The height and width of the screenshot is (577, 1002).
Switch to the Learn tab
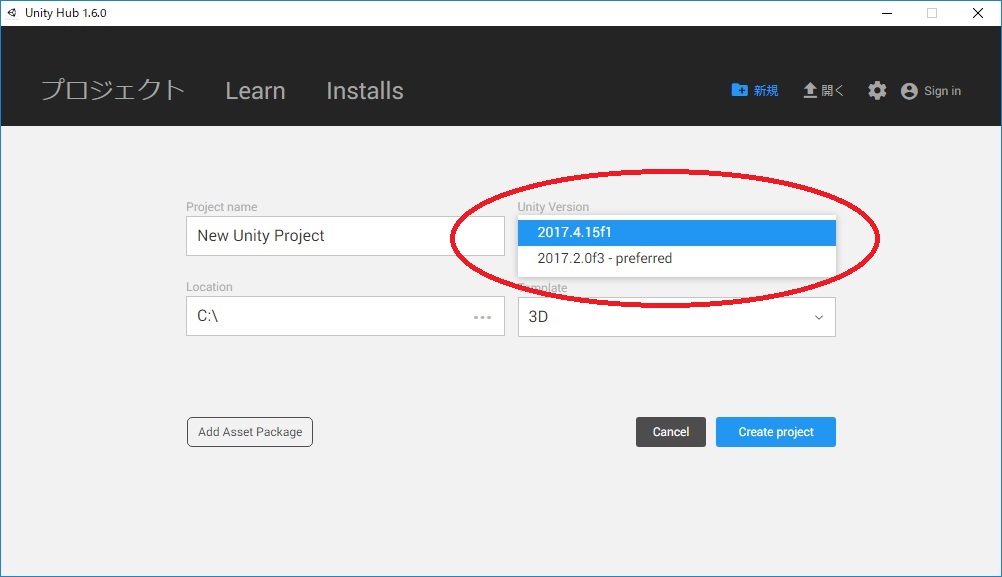coord(255,91)
